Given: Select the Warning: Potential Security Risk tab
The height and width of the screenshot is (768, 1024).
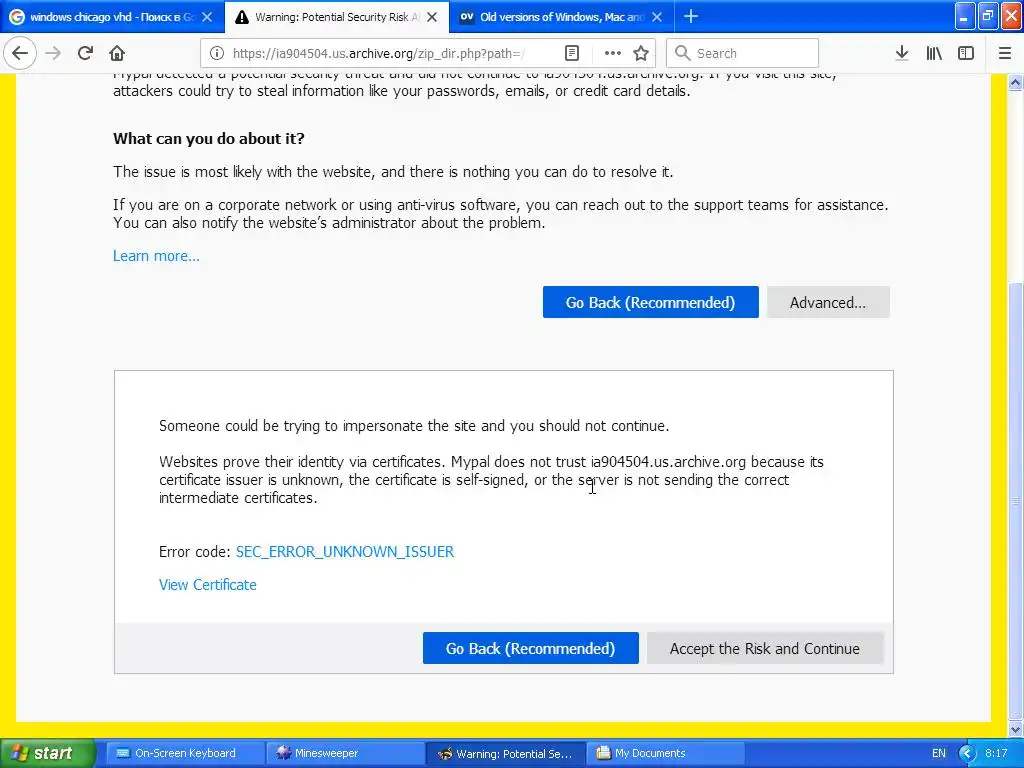Looking at the screenshot, I should [337, 17].
